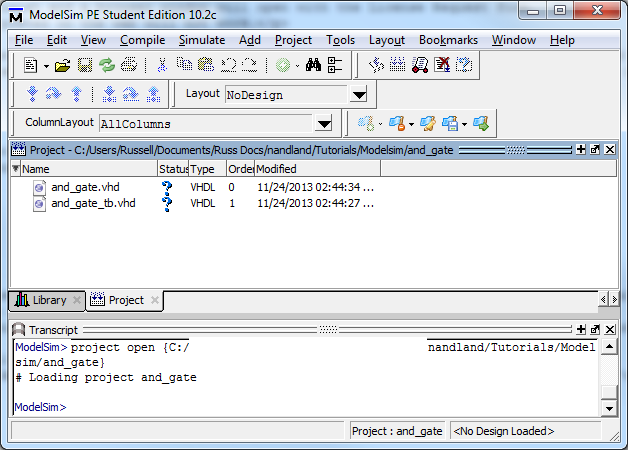Screen dimensions: 628x450
Task: Click the second Step Out icon with dots
Action: click(153, 94)
